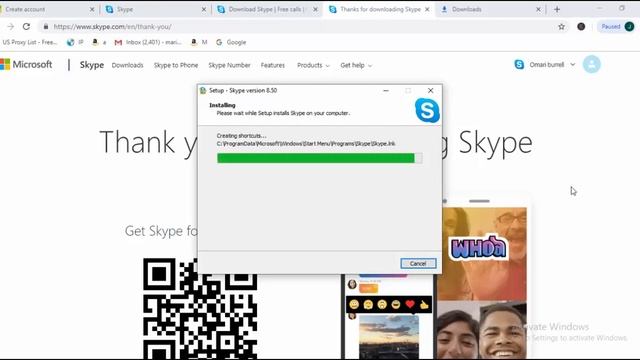Click the site lock icon
The height and width of the screenshot is (360, 640).
click(46, 27)
